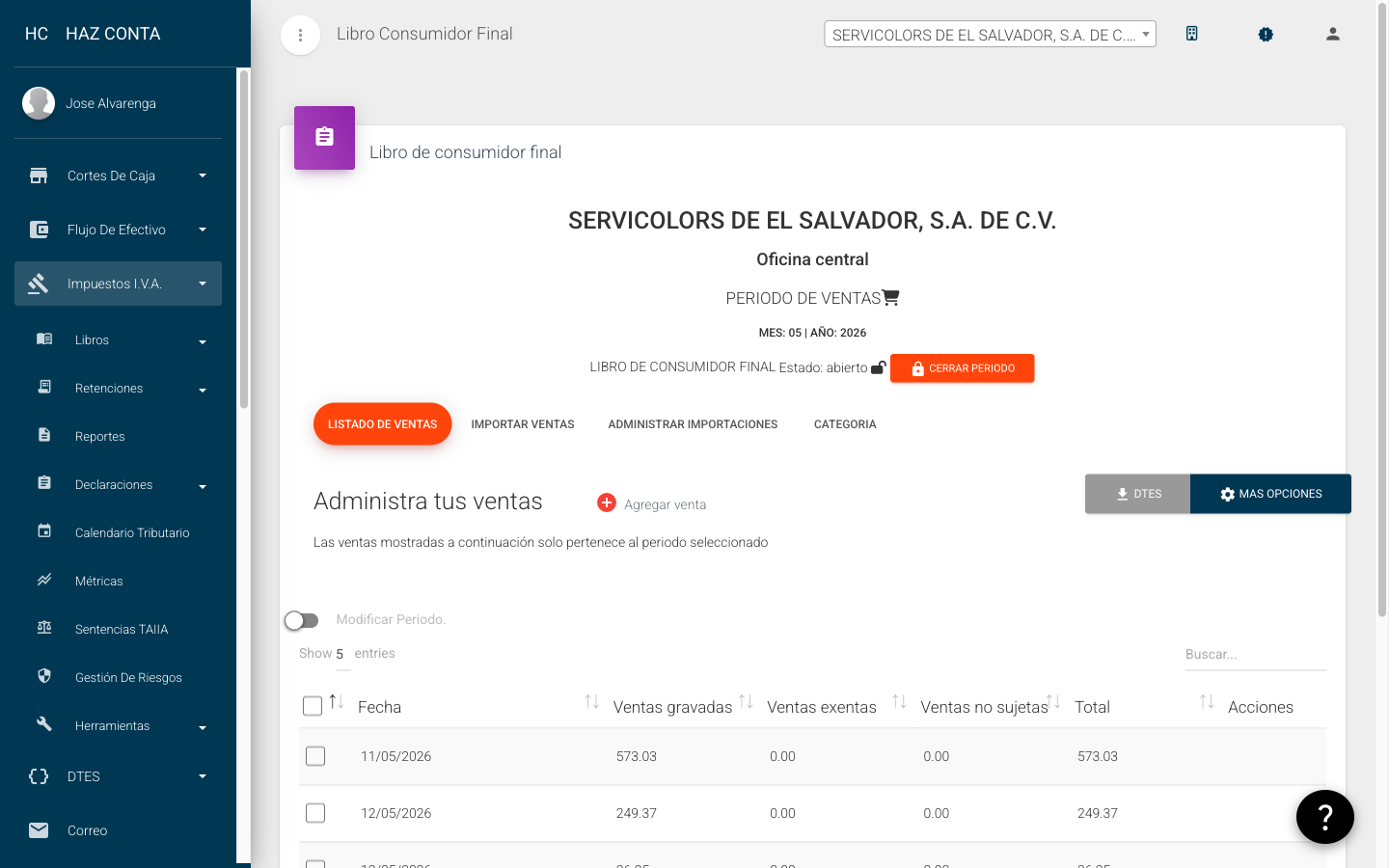Check the select-all checkbox in table header

[x=313, y=706]
